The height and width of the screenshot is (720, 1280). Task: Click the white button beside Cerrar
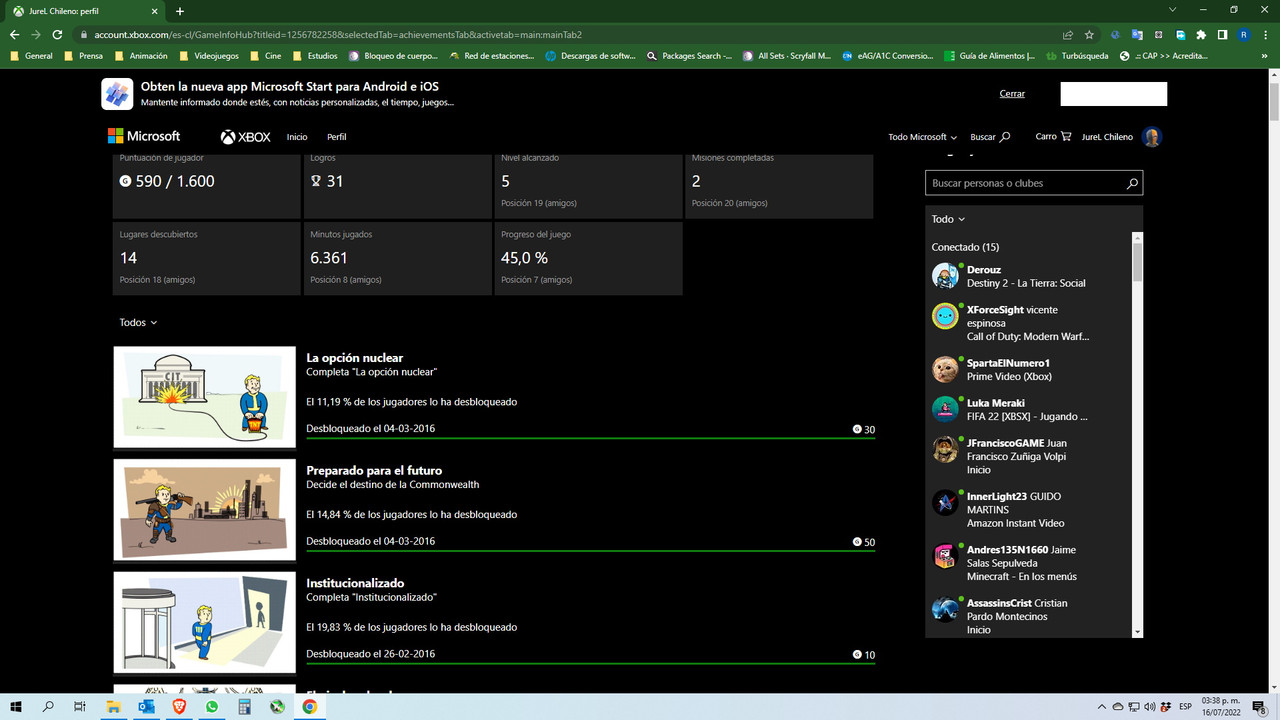1113,94
